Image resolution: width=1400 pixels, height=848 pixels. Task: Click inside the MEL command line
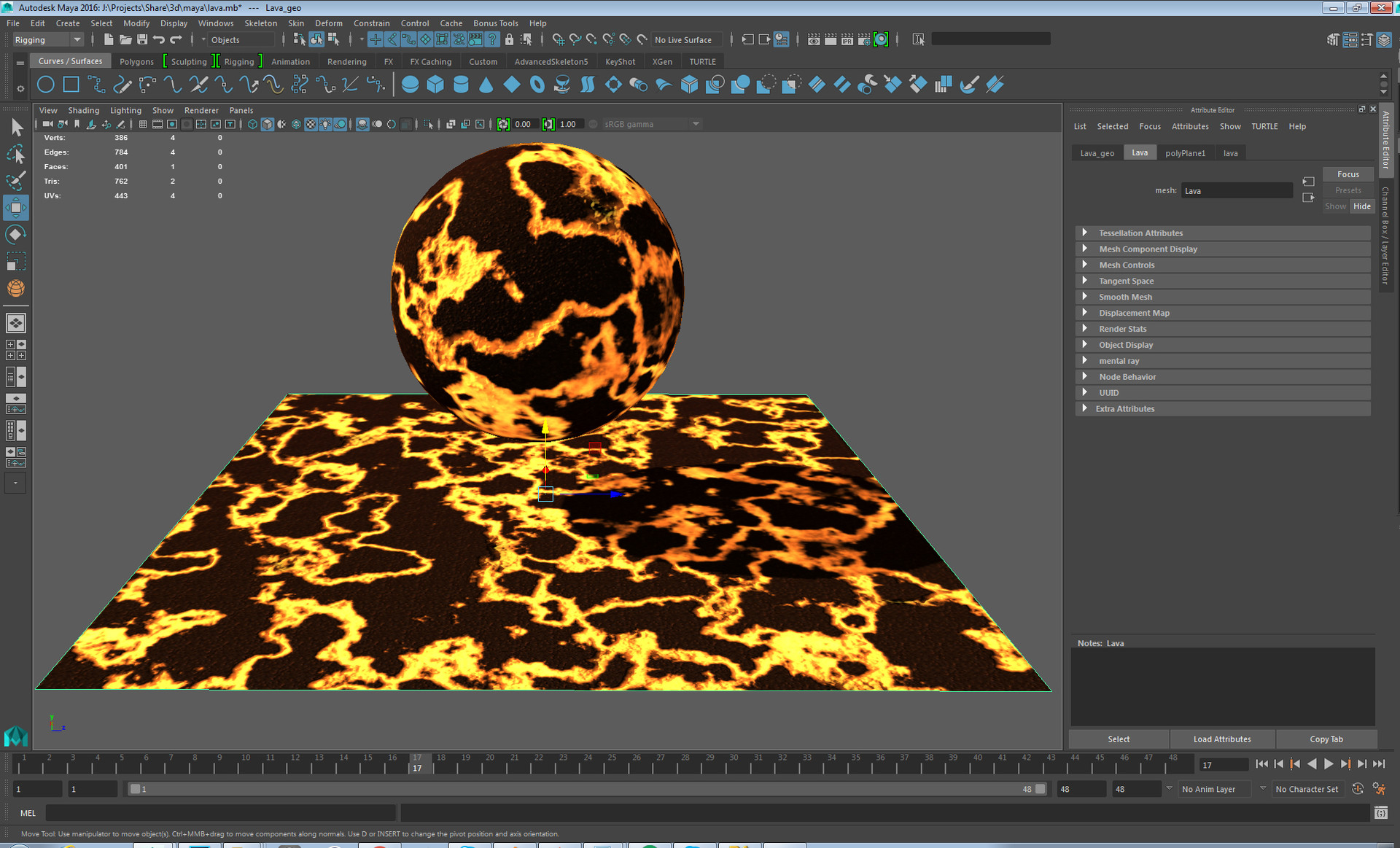click(219, 812)
